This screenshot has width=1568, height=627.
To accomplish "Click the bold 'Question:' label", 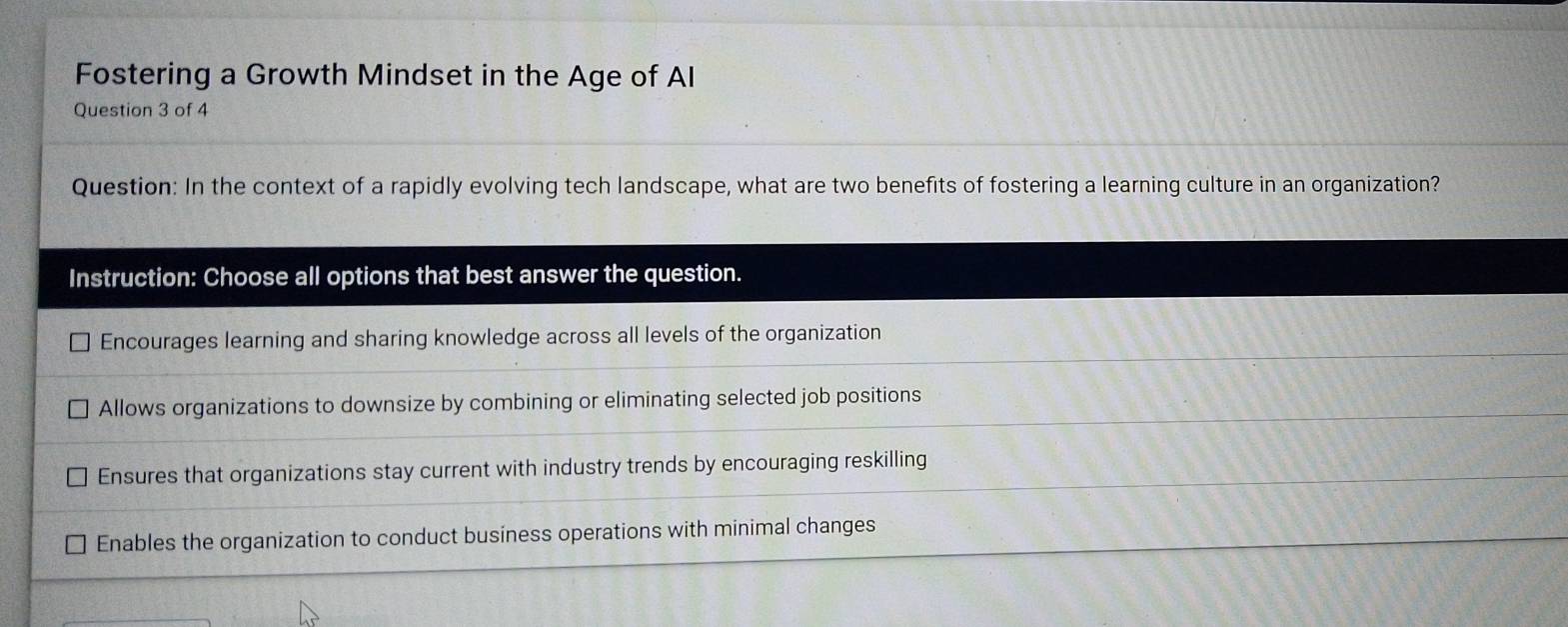I will [x=123, y=187].
